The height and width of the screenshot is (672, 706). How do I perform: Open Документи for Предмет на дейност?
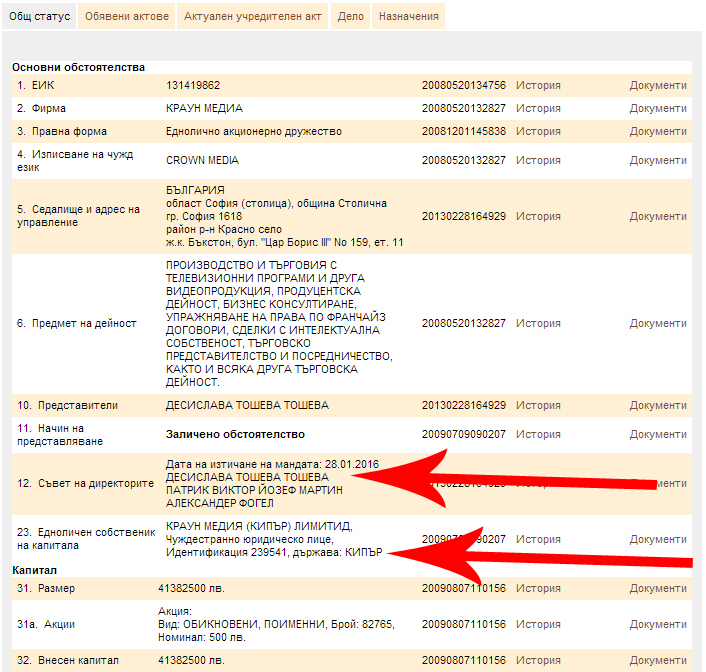click(658, 323)
